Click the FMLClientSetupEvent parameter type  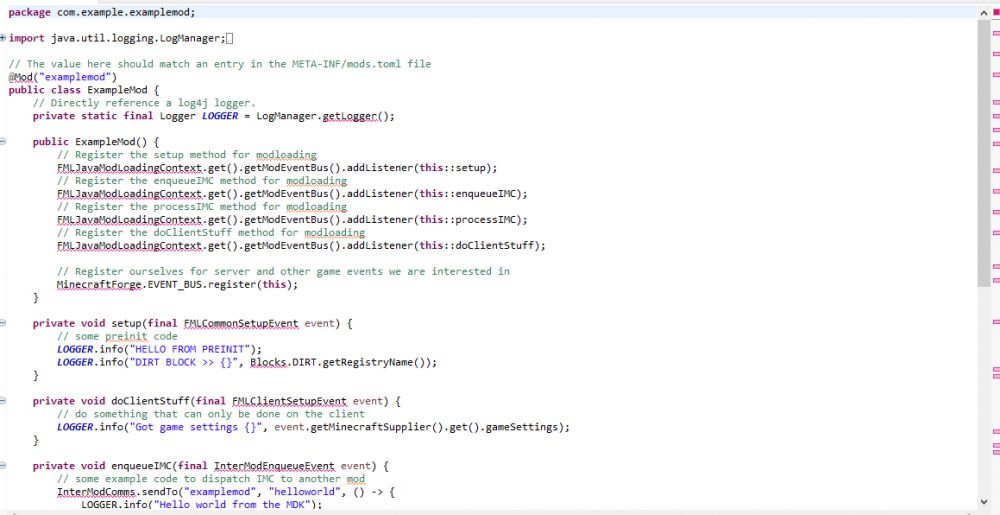click(290, 401)
